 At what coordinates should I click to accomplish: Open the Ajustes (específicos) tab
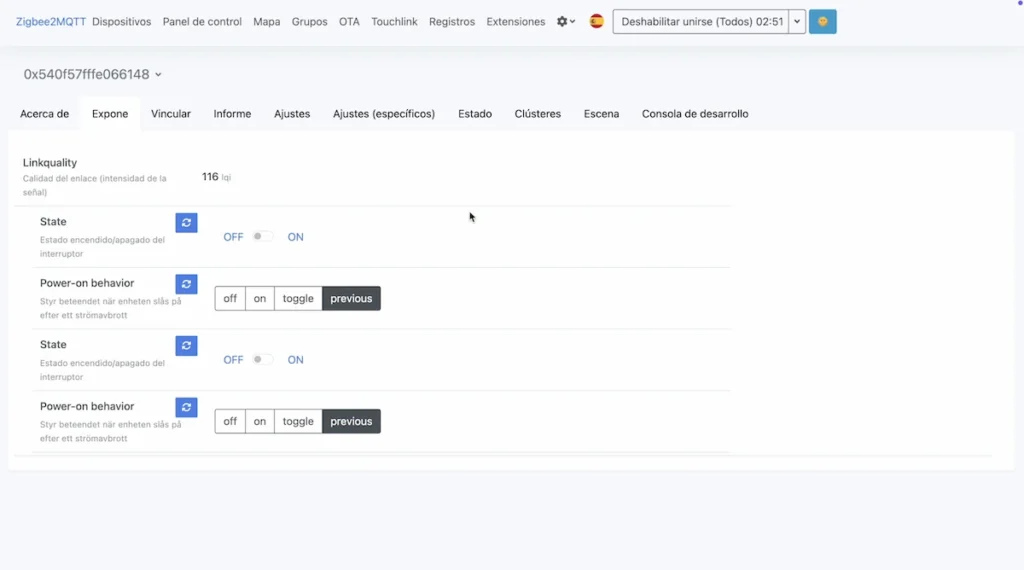pos(383,114)
